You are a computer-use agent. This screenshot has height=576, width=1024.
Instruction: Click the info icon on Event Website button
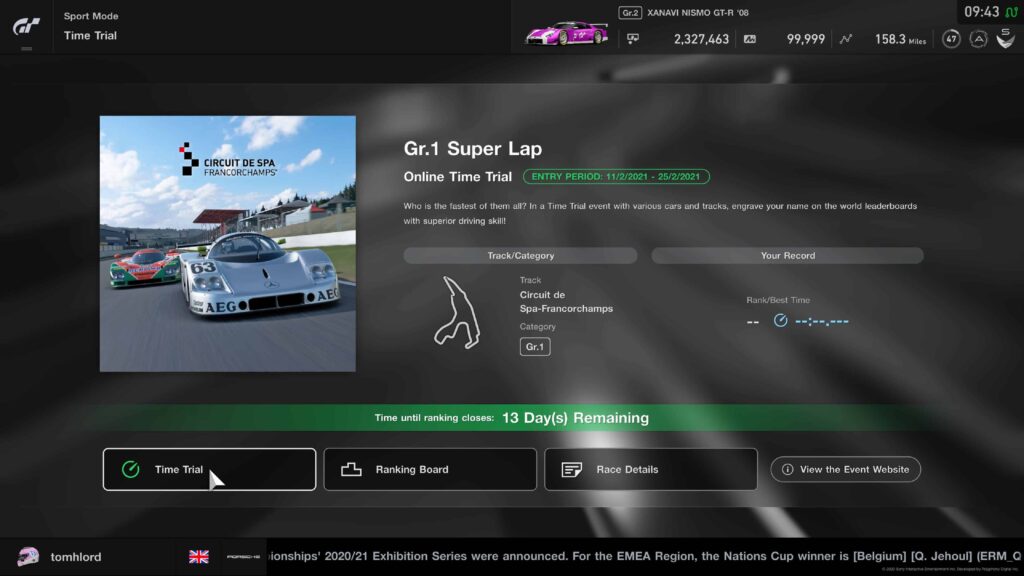[788, 469]
